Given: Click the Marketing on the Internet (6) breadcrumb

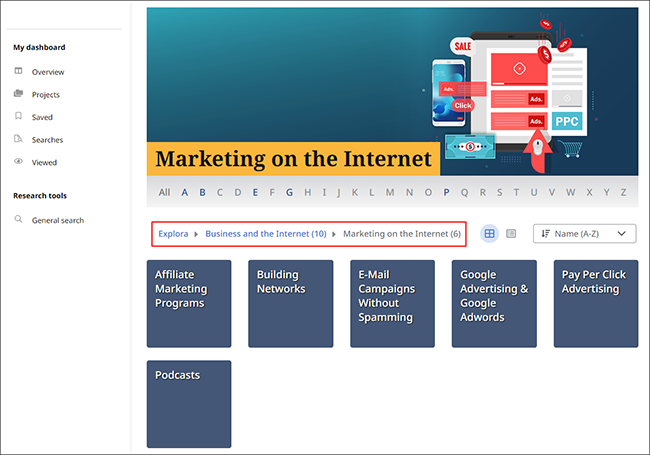Looking at the screenshot, I should (x=402, y=234).
